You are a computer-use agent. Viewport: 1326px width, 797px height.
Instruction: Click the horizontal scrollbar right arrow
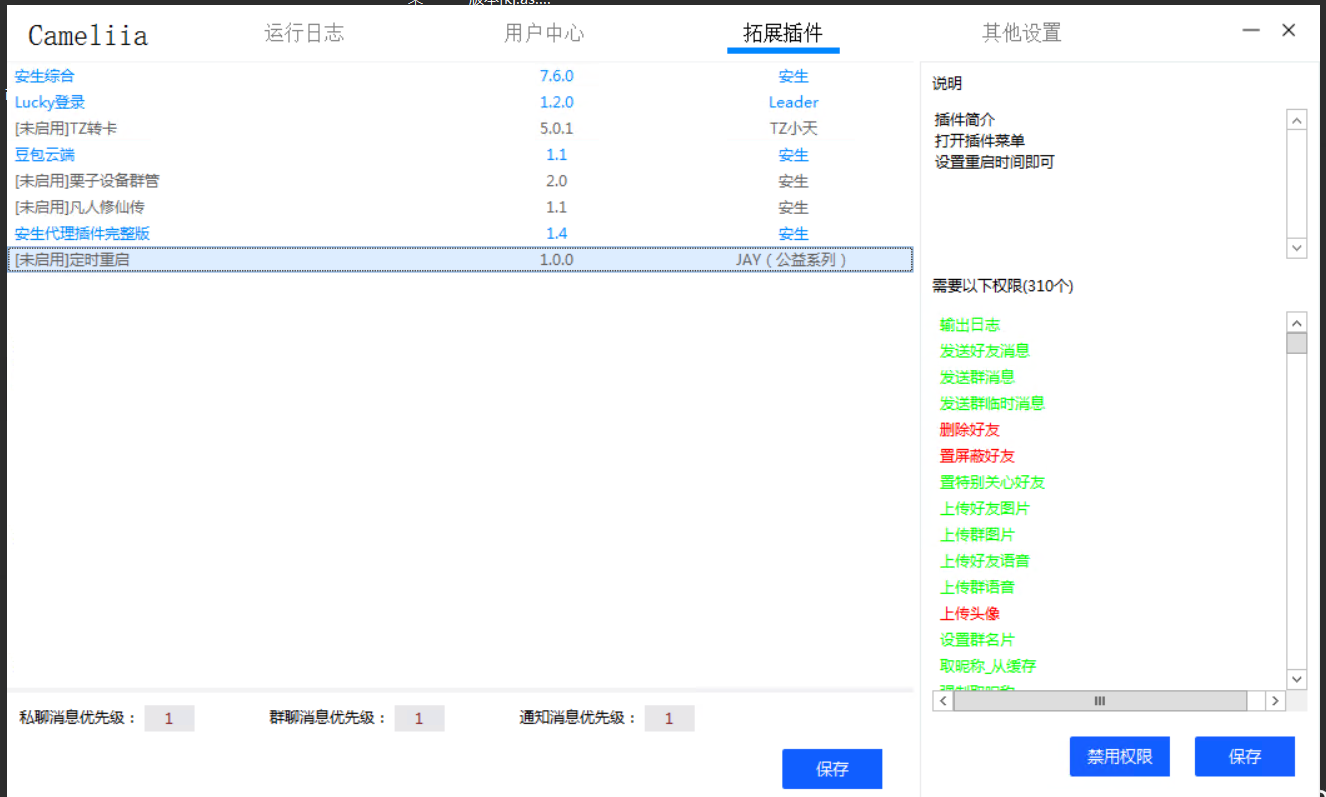[1276, 701]
